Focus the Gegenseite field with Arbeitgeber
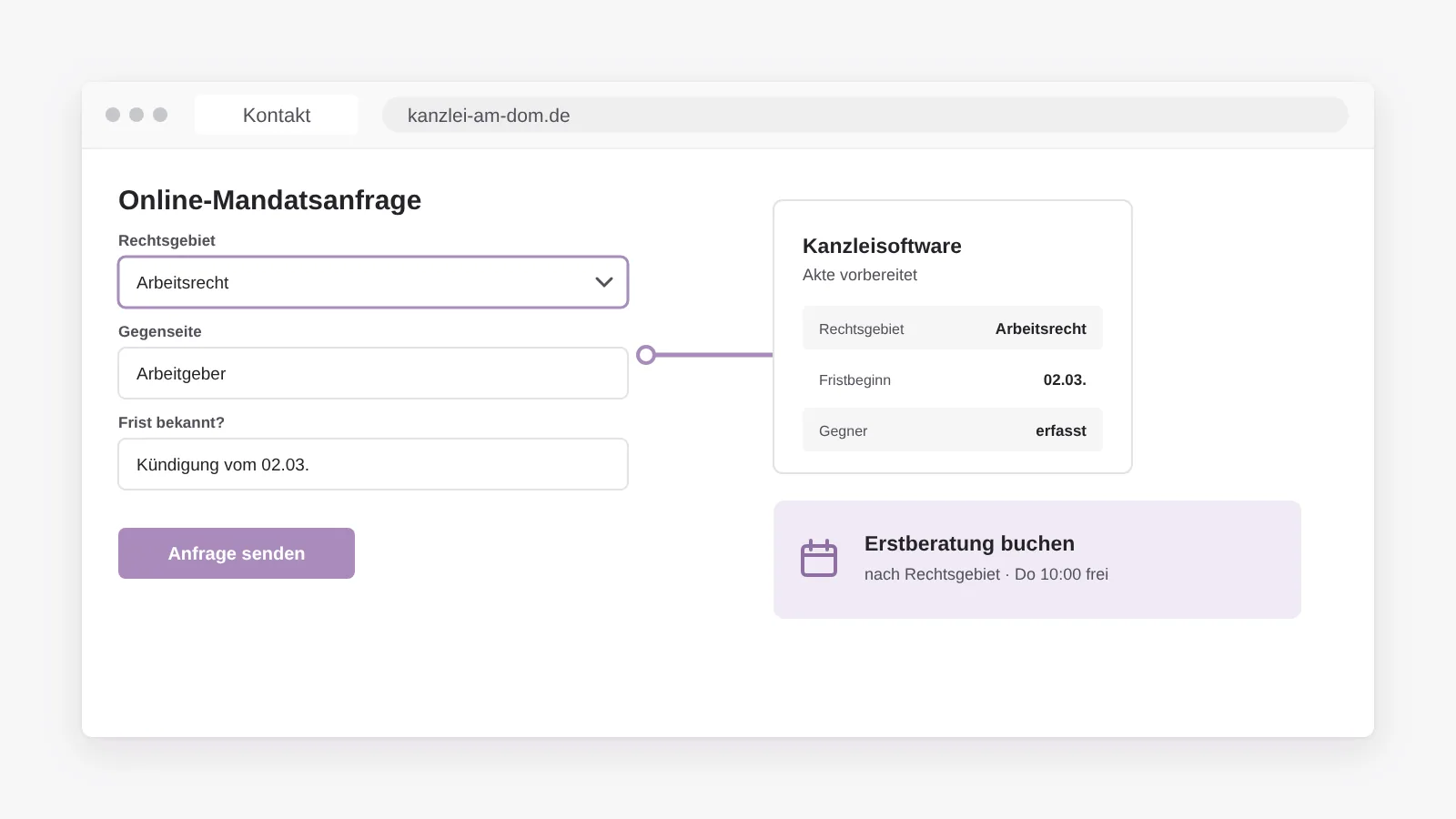 373,373
